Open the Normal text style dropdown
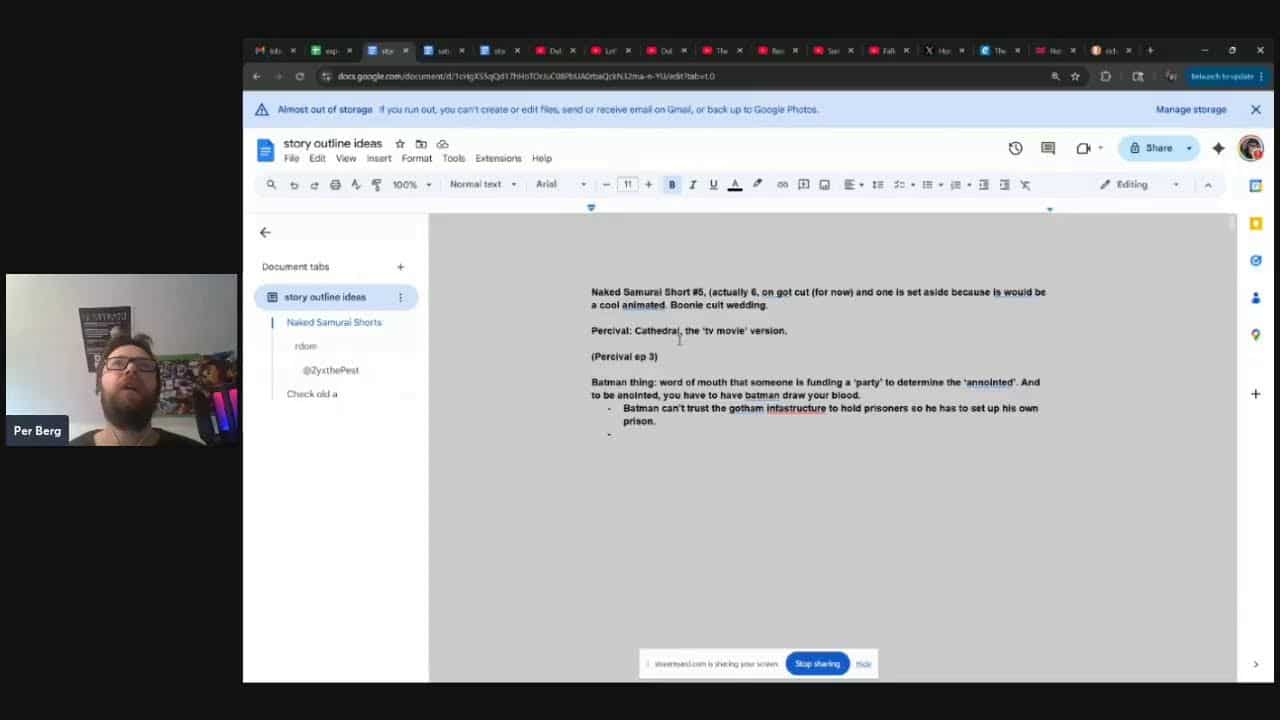This screenshot has height=720, width=1280. pos(483,185)
